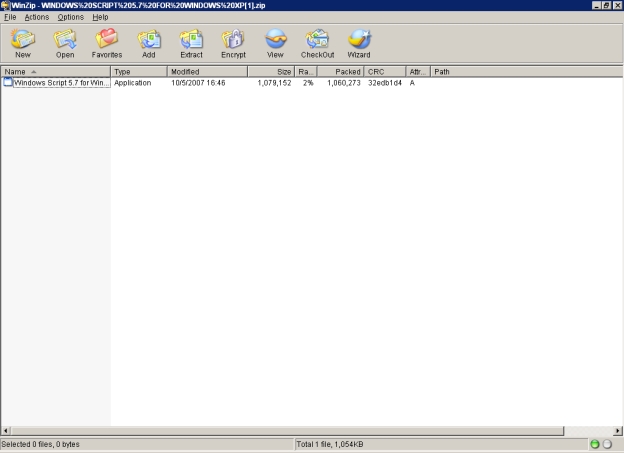Viewport: 624px width, 453px height.
Task: Click the right arrow of horizontal scrollbar
Action: 618,431
